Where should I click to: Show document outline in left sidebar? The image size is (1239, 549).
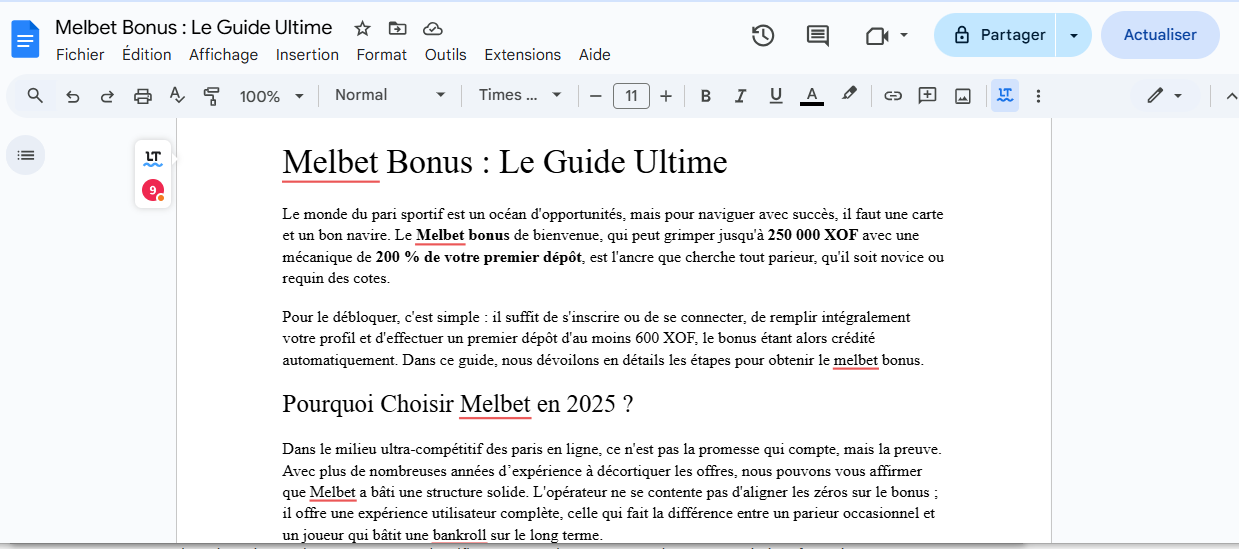[x=26, y=155]
